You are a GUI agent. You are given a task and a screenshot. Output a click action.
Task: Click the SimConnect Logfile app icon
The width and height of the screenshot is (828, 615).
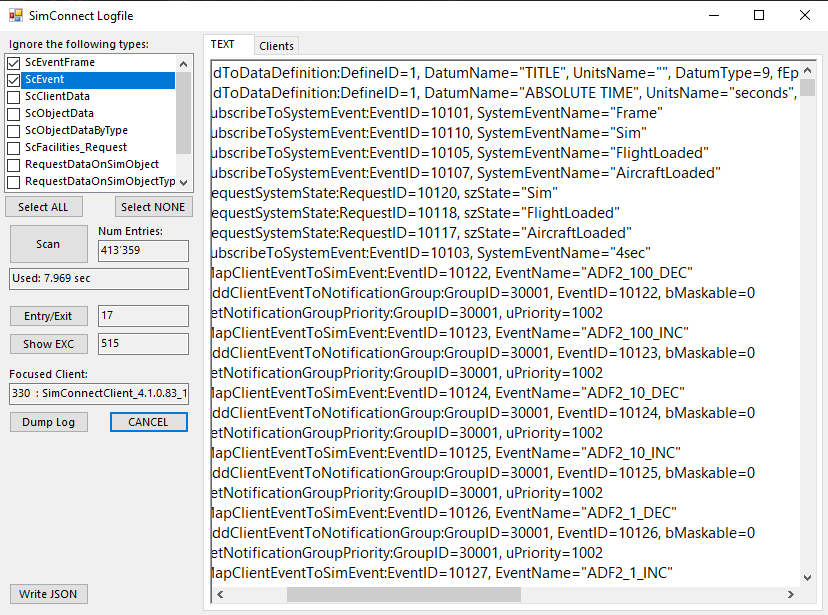pos(16,15)
